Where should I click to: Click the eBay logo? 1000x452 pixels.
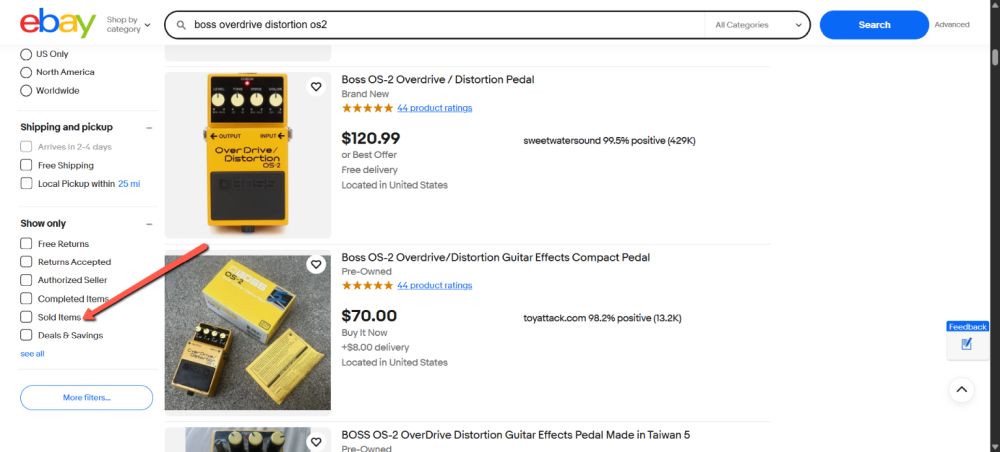click(58, 24)
